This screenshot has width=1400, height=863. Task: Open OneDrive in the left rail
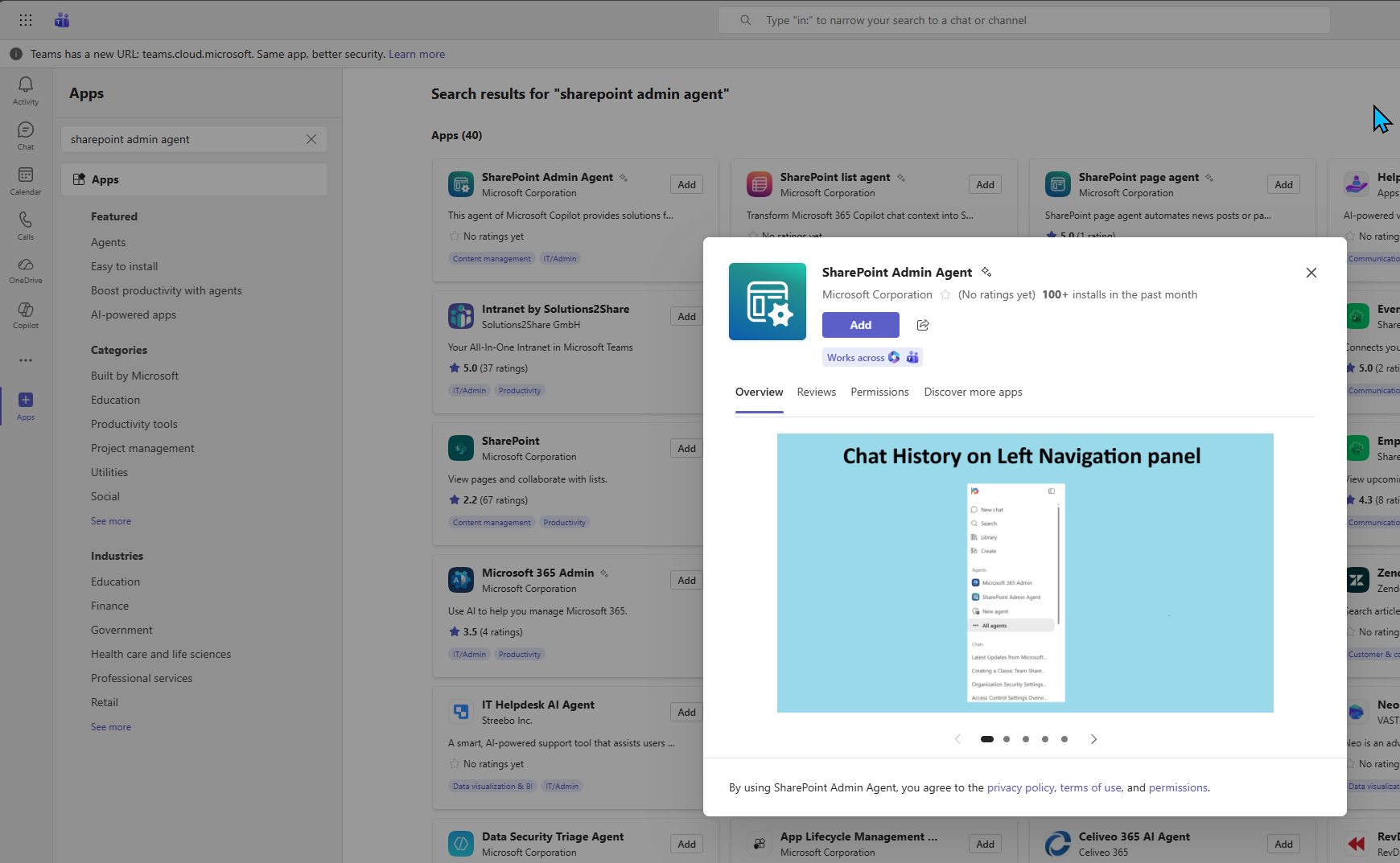coord(26,271)
